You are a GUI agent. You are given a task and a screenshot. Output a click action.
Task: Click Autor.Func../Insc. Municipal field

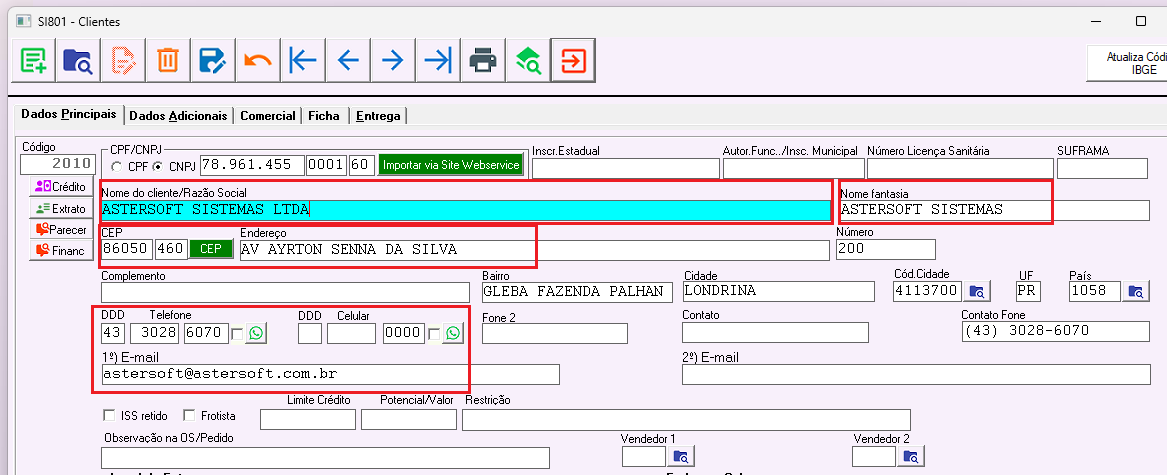[793, 168]
